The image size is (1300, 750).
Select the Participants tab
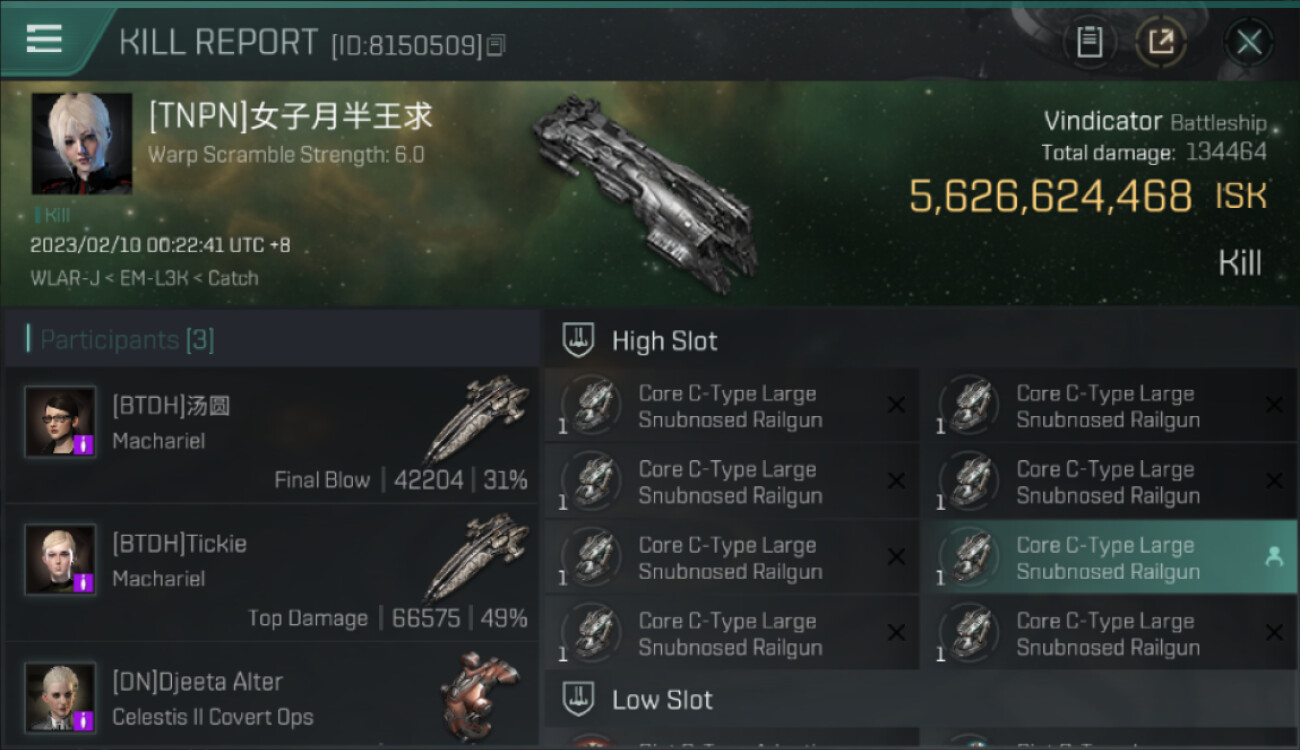[127, 340]
